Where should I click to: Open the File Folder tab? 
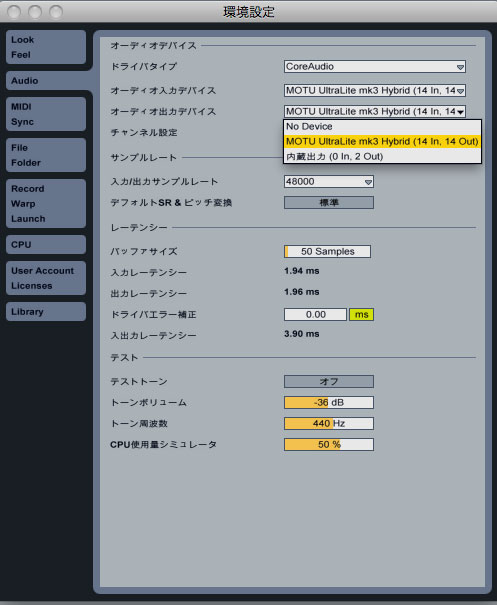tap(46, 155)
